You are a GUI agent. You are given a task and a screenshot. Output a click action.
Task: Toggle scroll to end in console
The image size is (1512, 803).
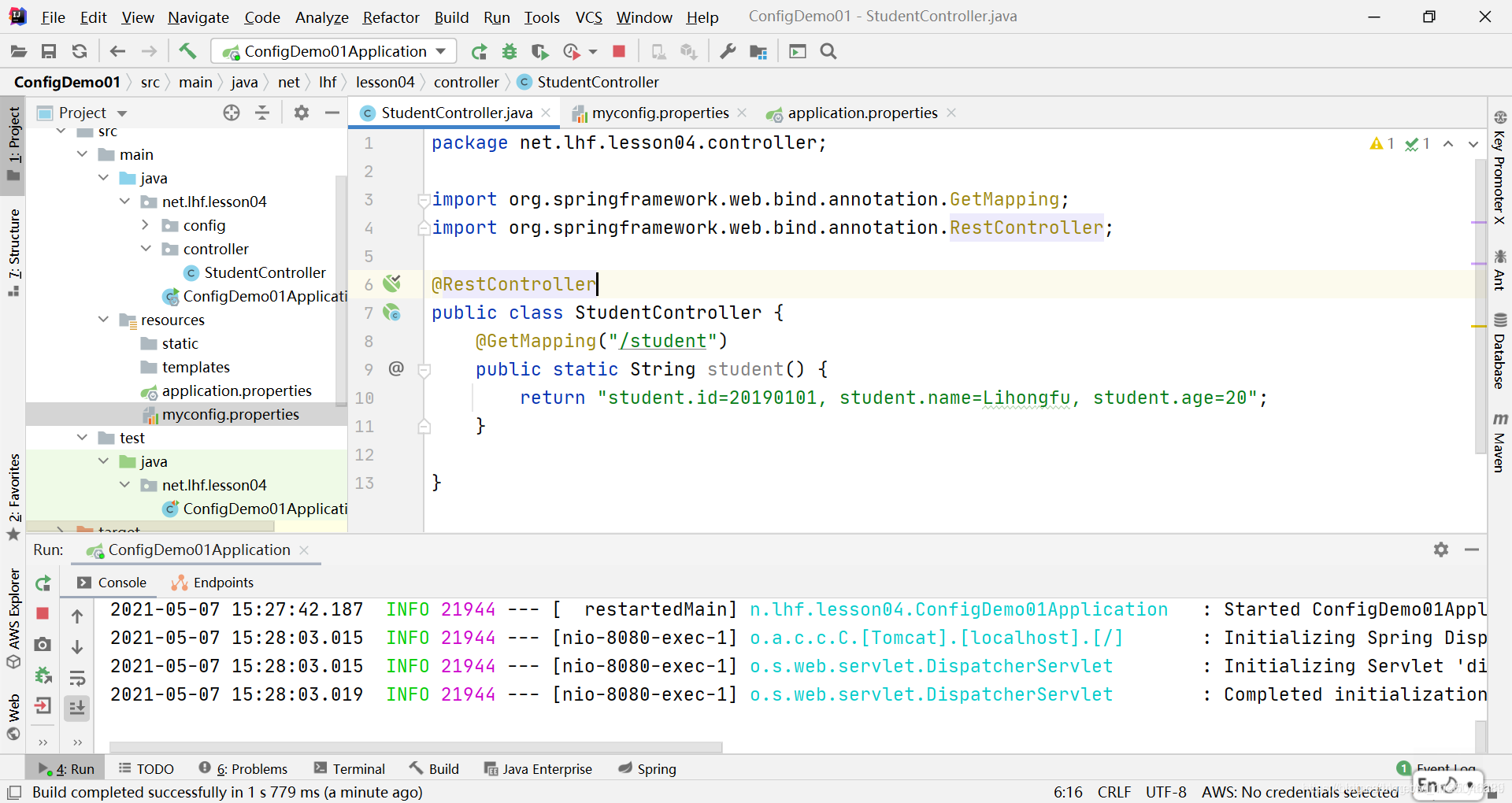77,709
